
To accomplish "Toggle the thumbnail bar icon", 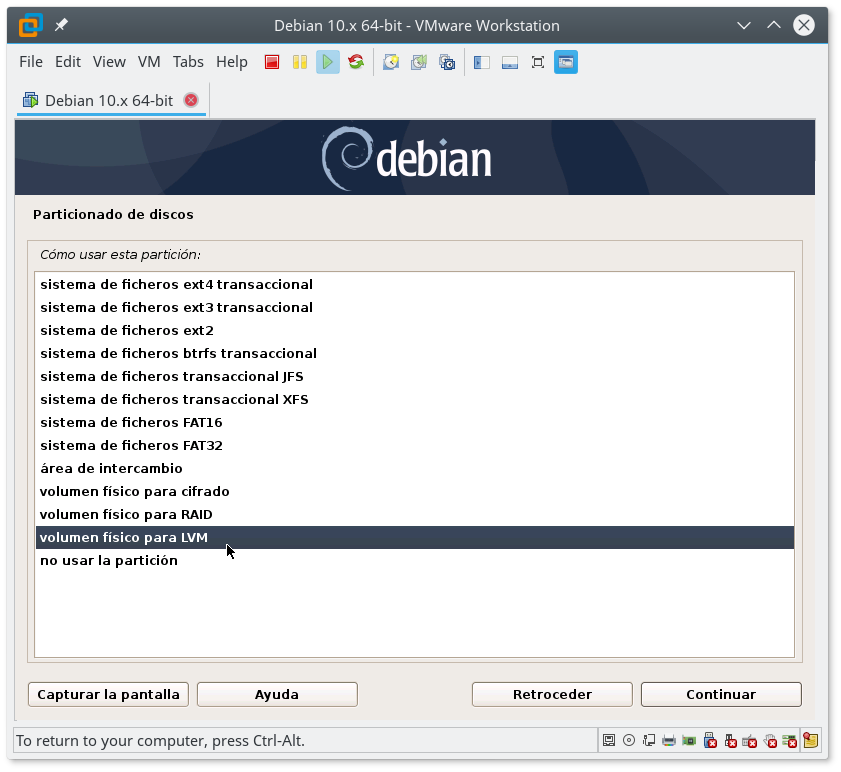I will (510, 62).
